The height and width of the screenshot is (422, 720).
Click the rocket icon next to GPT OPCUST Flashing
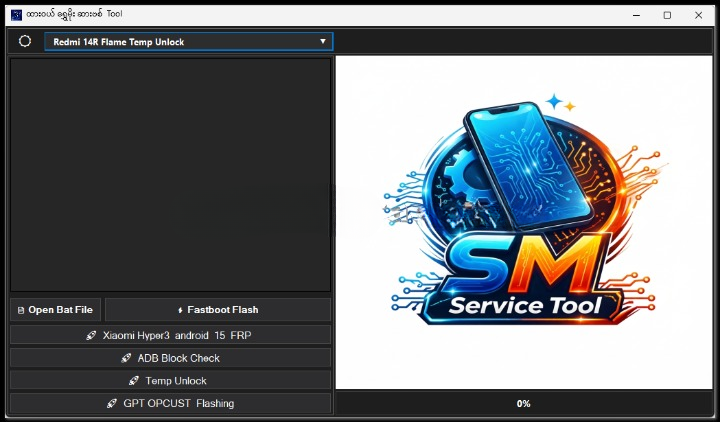pyautogui.click(x=112, y=404)
